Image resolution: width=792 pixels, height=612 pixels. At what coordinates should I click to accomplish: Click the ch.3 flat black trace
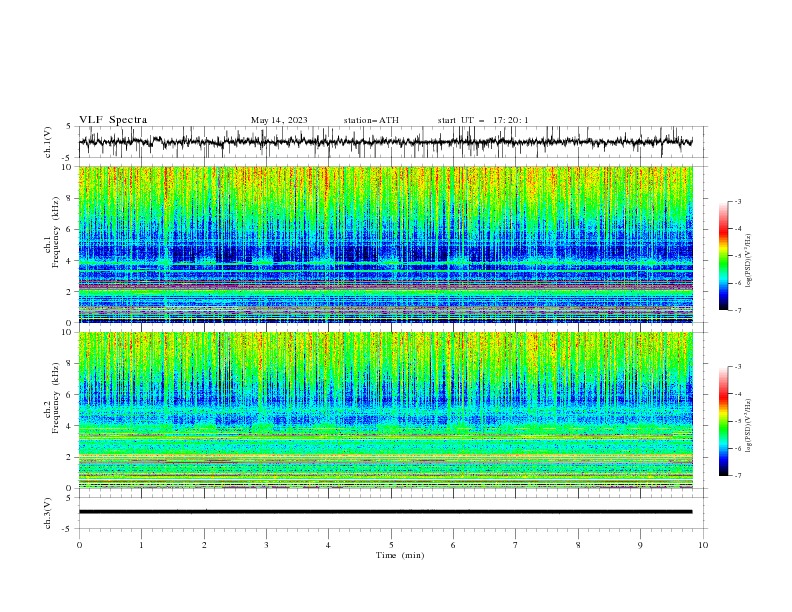tap(385, 512)
